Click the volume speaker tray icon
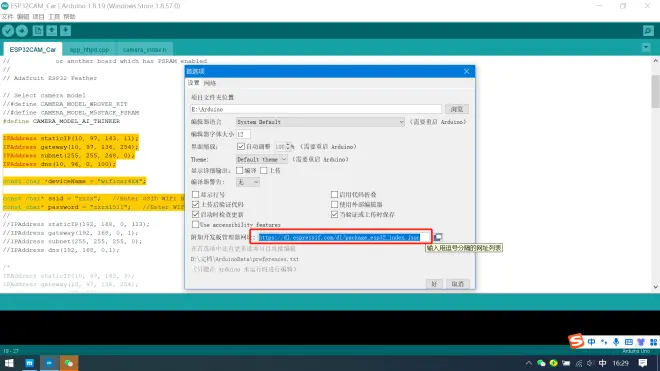 click(590, 363)
